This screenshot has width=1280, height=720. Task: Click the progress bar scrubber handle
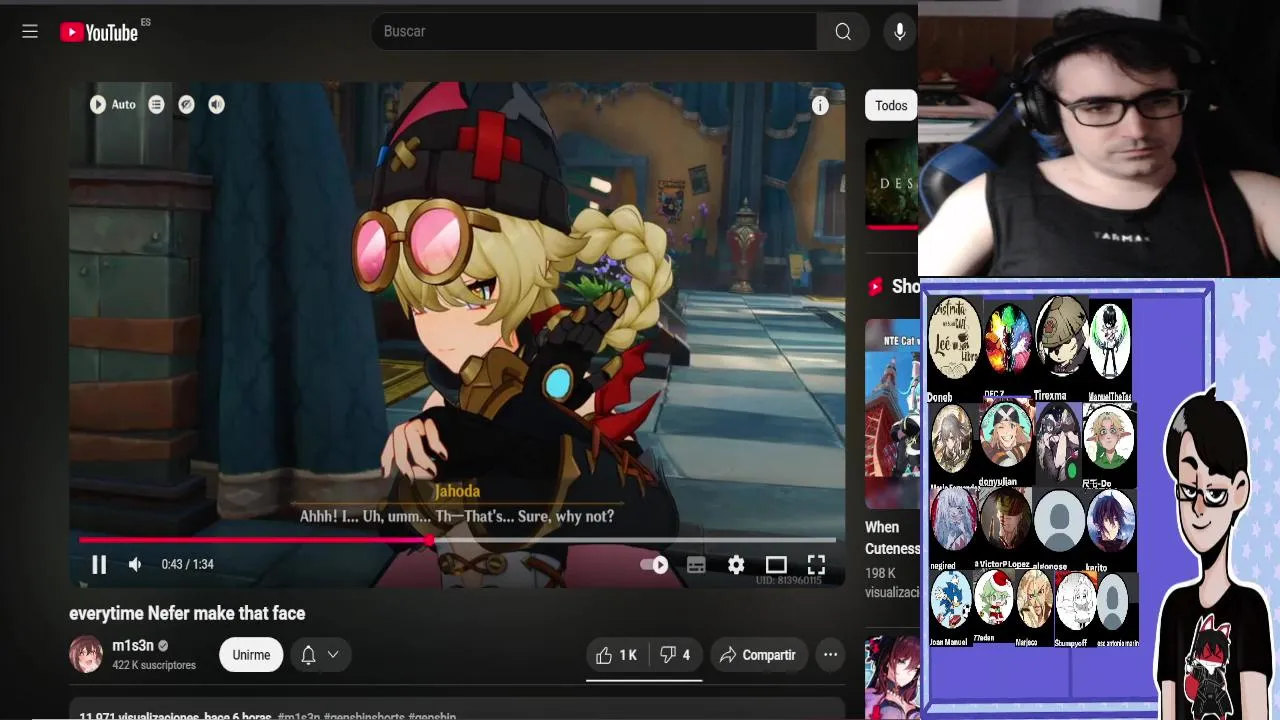(x=430, y=540)
